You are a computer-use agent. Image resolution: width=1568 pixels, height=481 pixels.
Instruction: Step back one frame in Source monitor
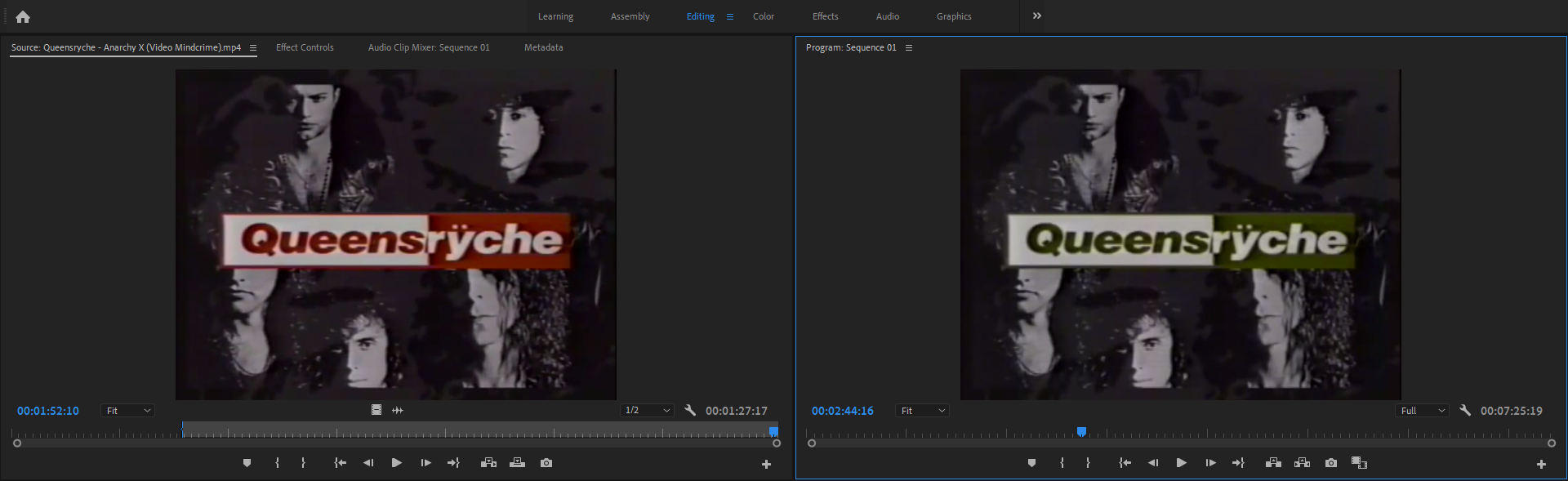[x=368, y=463]
